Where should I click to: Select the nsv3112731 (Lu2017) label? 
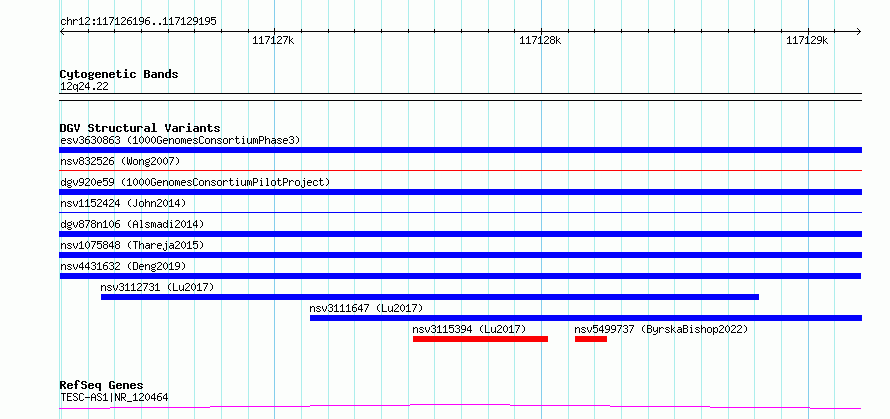(157, 287)
